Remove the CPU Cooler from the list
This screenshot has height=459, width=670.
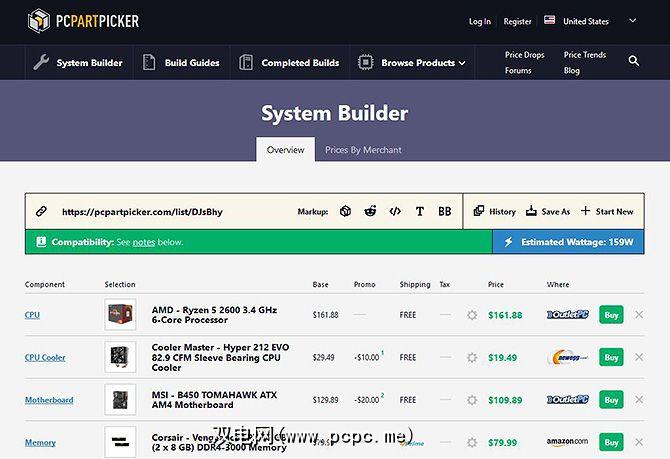639,357
